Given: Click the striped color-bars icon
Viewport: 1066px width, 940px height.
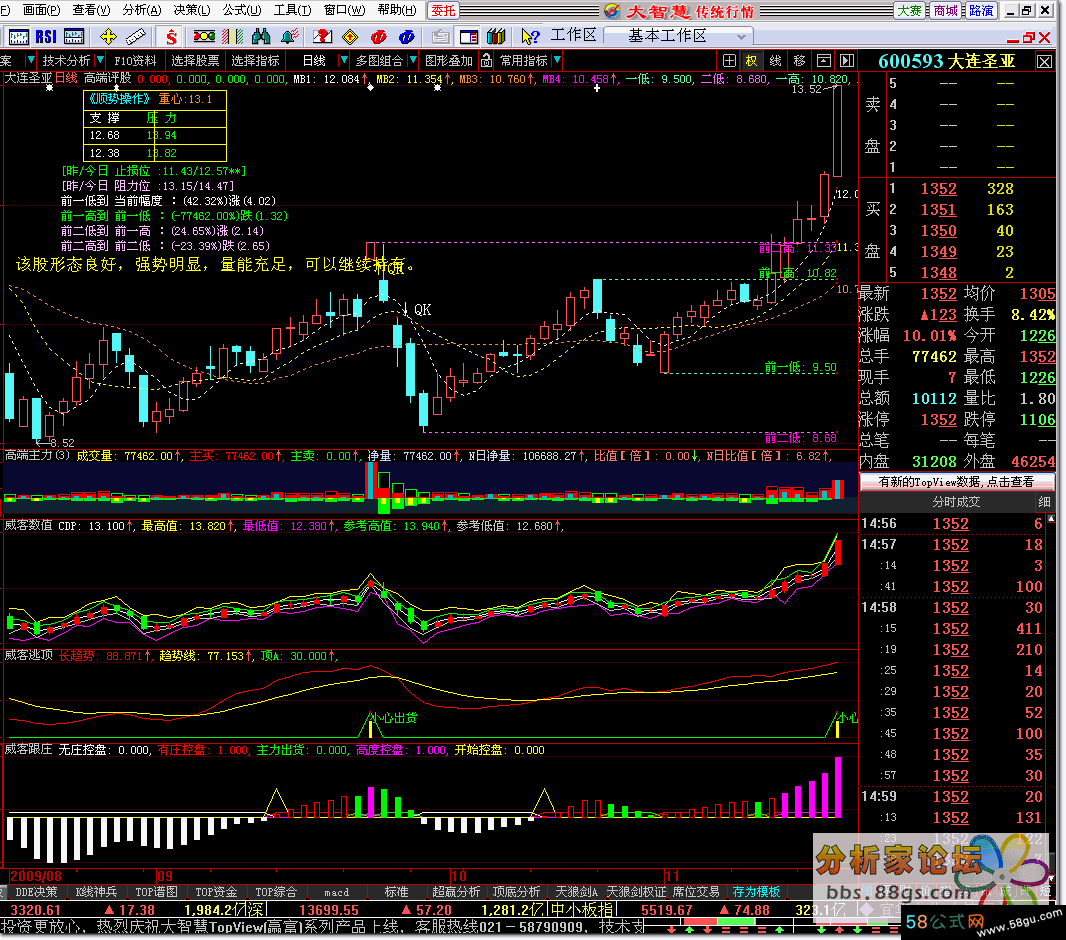Looking at the screenshot, I should (233, 37).
